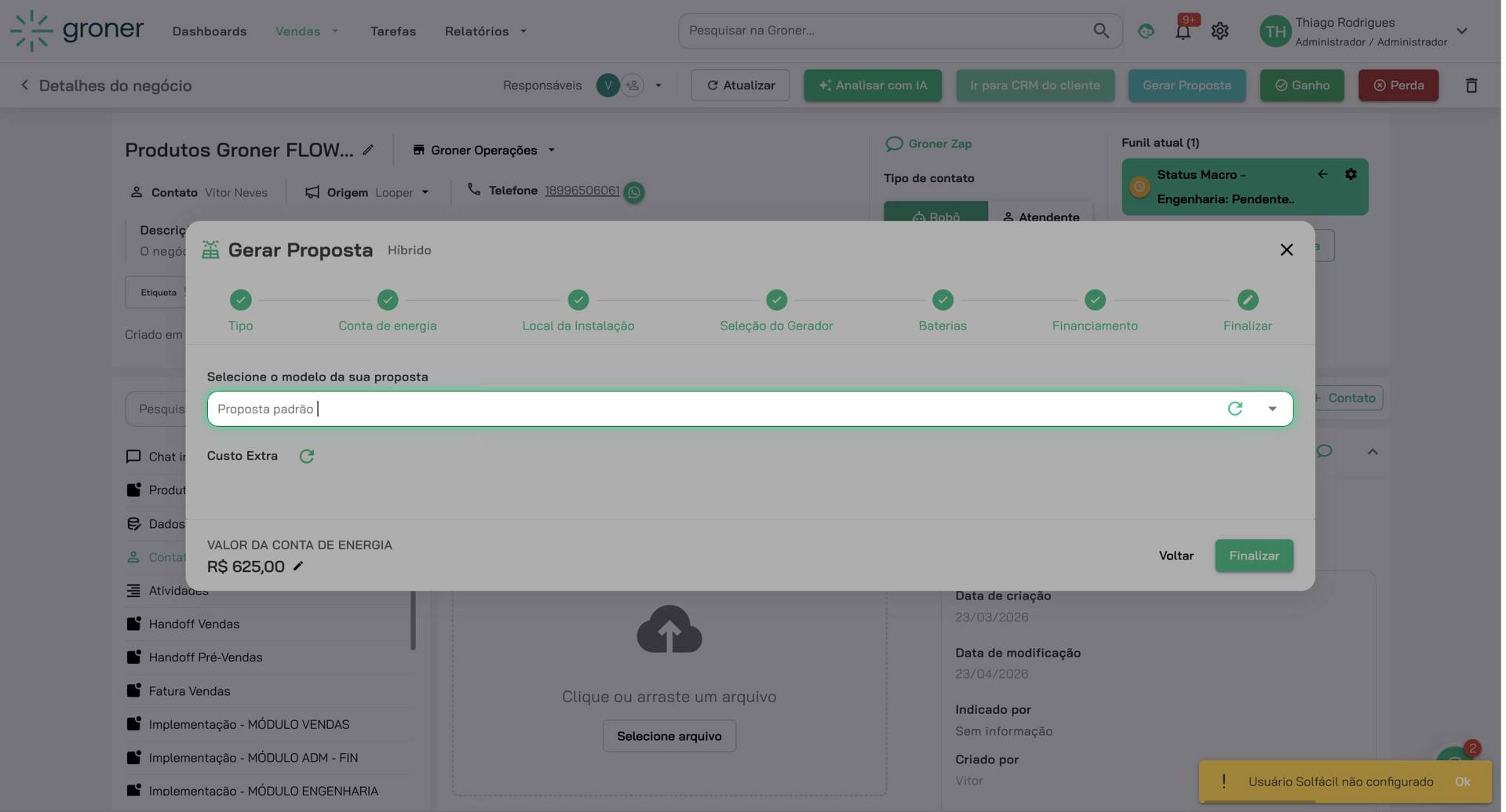Expand the Groner Operações dropdown

(552, 151)
